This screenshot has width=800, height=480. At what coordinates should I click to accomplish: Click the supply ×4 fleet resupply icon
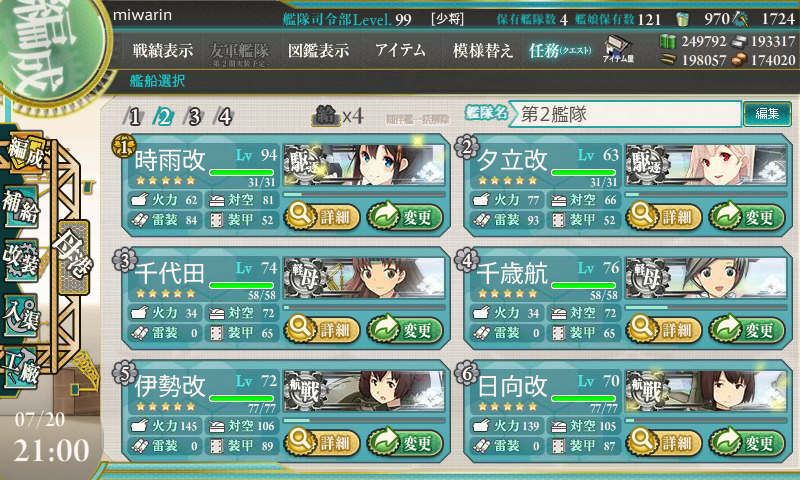coord(337,117)
